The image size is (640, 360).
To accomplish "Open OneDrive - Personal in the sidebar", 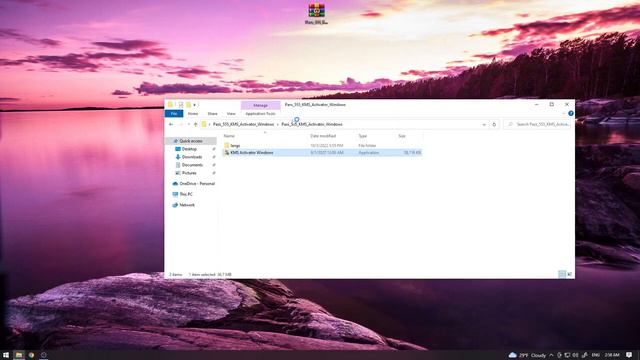I will tap(194, 184).
